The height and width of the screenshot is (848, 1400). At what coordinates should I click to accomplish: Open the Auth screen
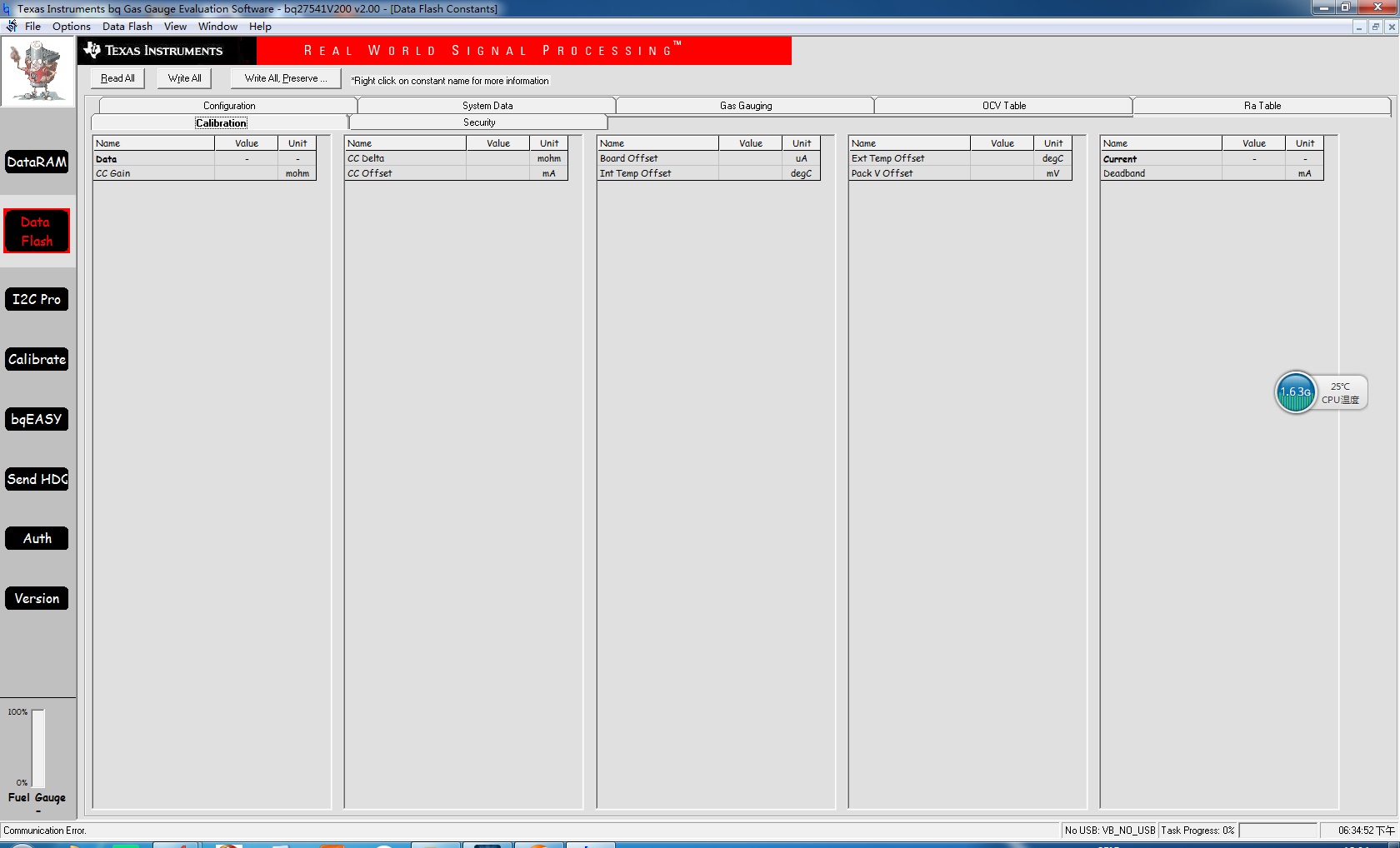(x=37, y=538)
